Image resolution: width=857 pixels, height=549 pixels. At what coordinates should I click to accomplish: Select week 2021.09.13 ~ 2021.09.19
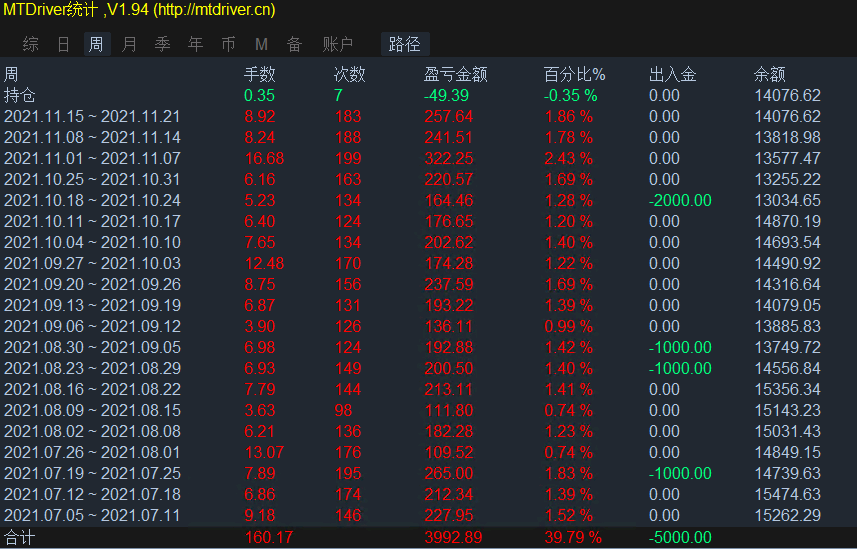pos(92,305)
